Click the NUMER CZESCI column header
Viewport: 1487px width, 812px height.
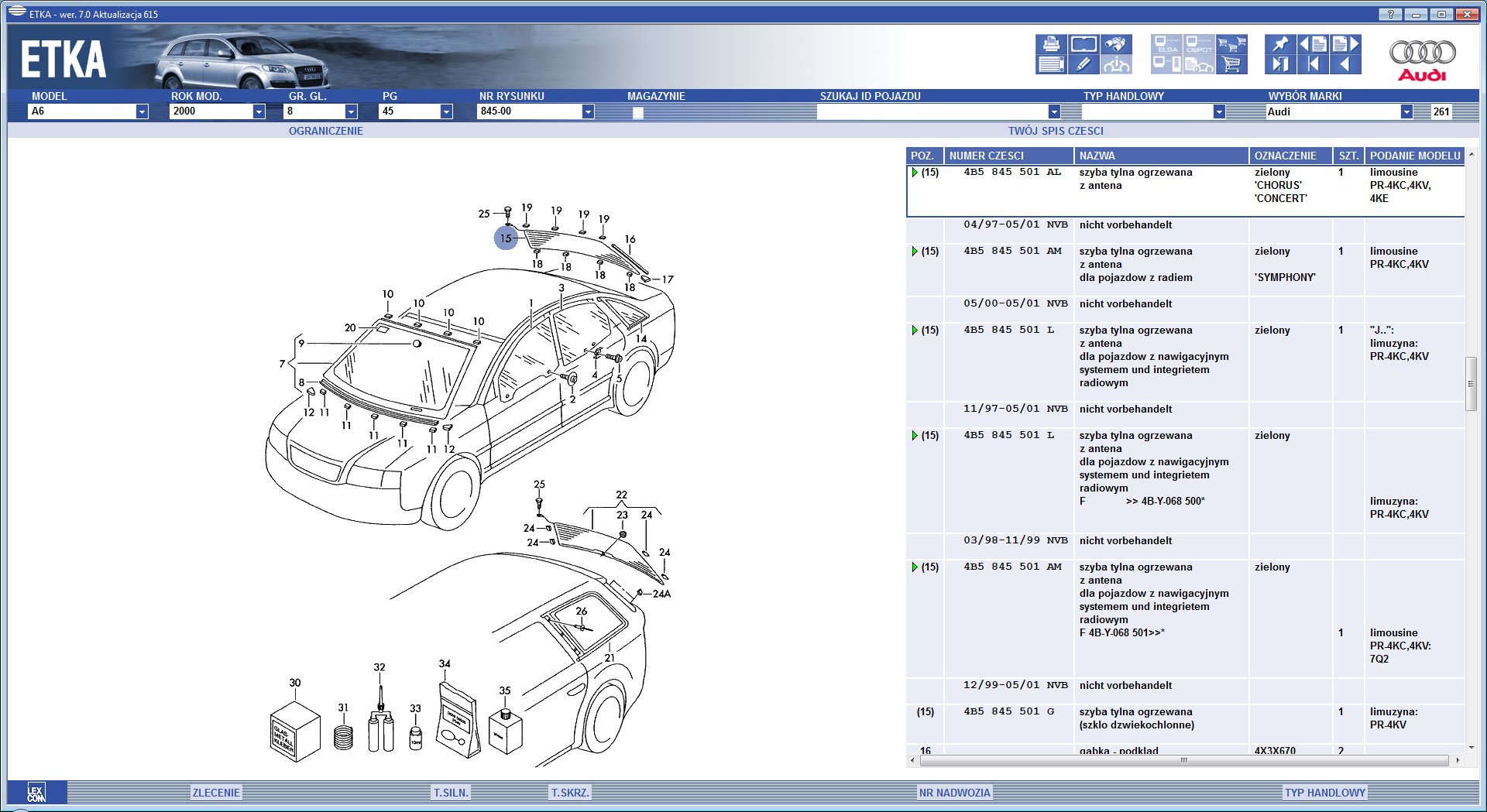pyautogui.click(x=1009, y=156)
